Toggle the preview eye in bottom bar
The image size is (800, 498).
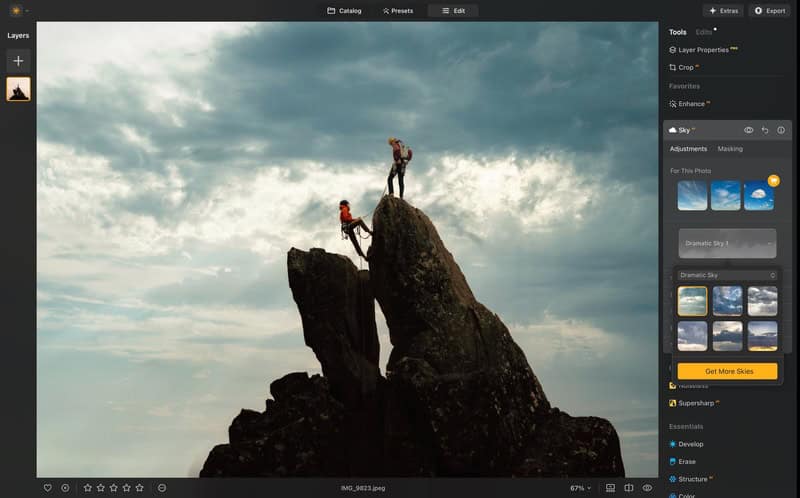tap(647, 488)
